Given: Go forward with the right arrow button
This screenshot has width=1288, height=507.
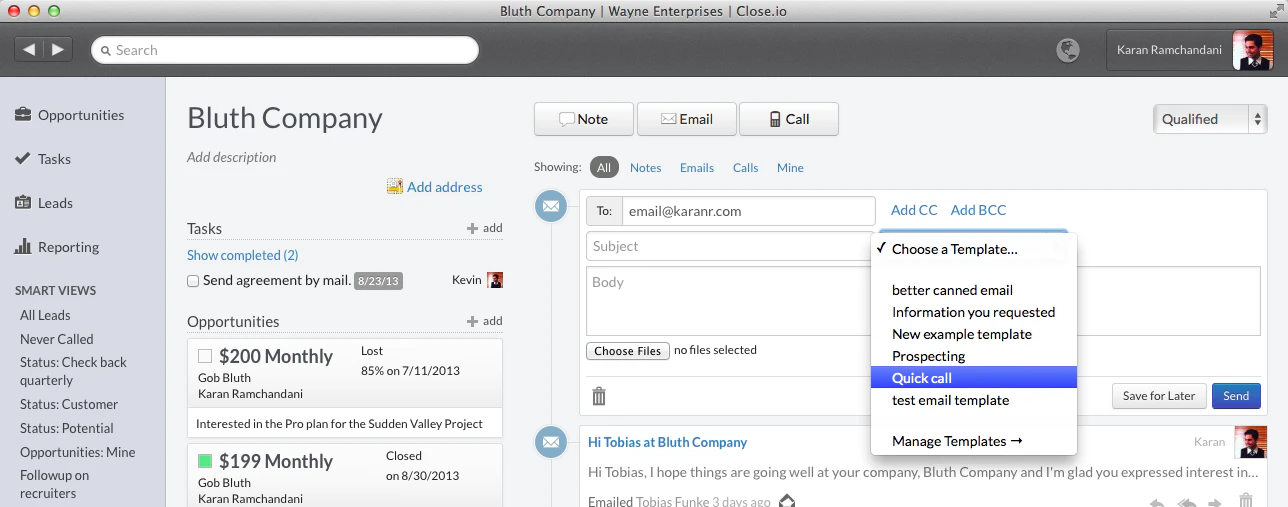Looking at the screenshot, I should click(x=58, y=49).
